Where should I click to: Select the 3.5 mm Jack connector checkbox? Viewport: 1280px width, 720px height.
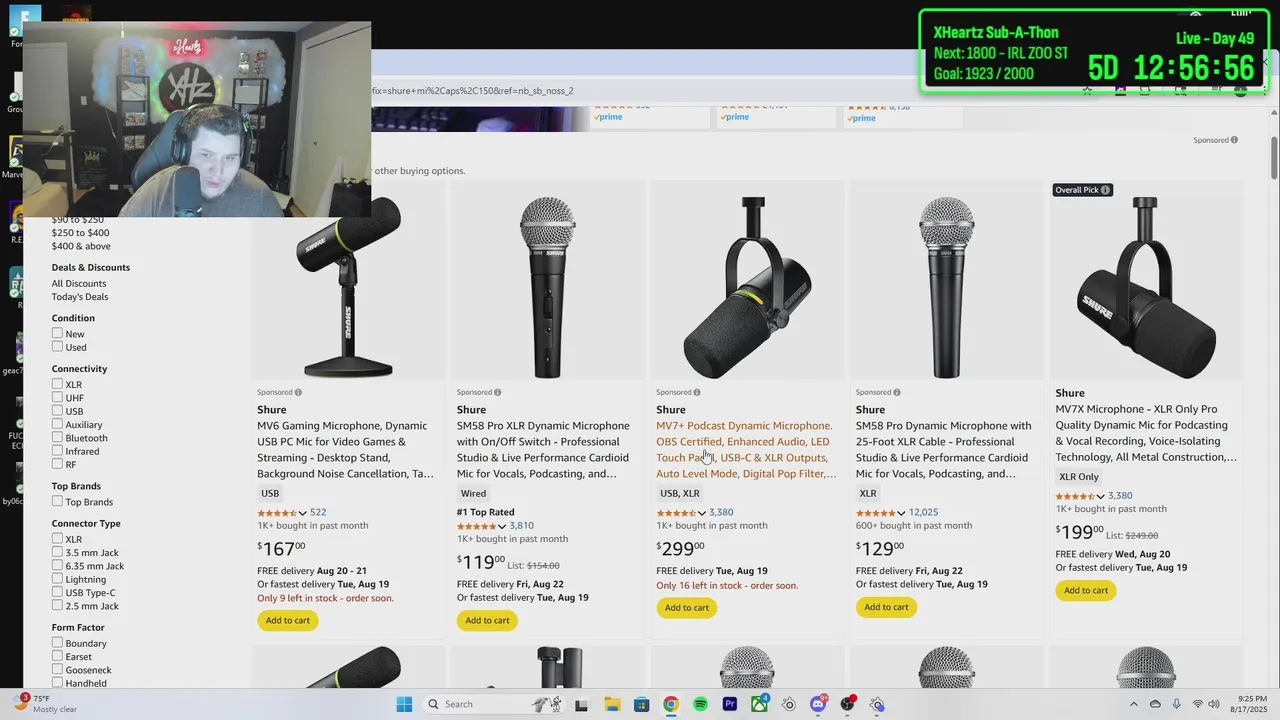(57, 552)
